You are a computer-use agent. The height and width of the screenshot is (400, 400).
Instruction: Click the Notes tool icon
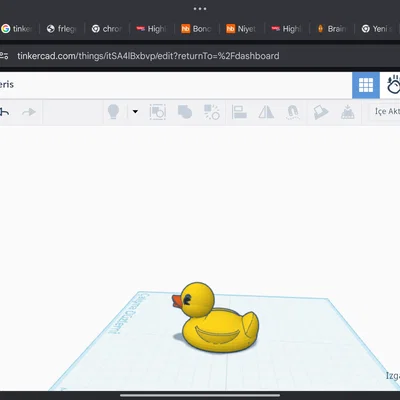pos(320,112)
